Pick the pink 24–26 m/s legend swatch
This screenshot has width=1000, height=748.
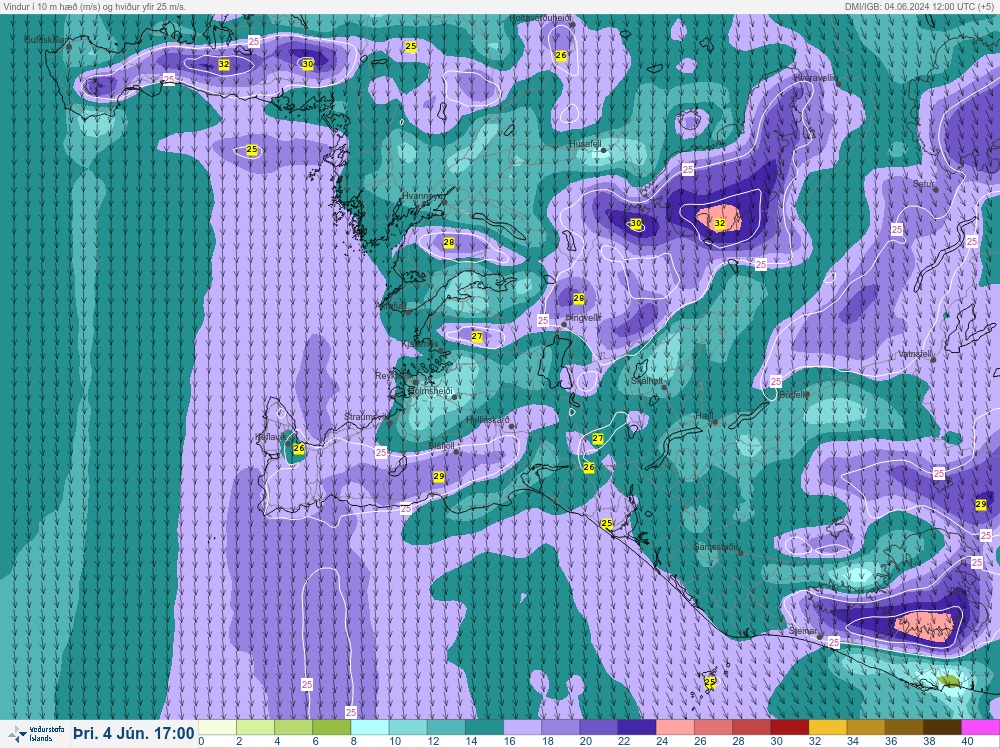coord(675,728)
